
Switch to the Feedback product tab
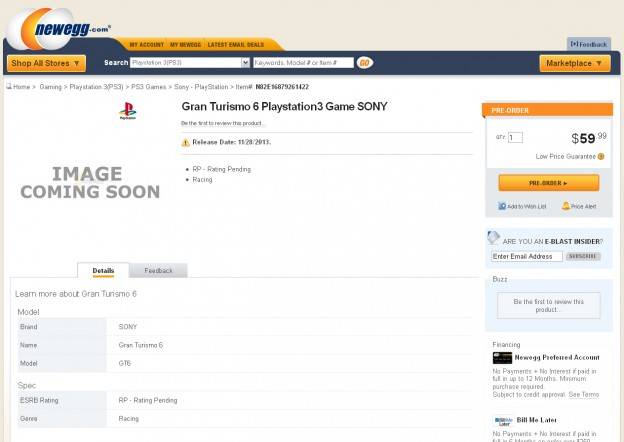click(x=158, y=271)
